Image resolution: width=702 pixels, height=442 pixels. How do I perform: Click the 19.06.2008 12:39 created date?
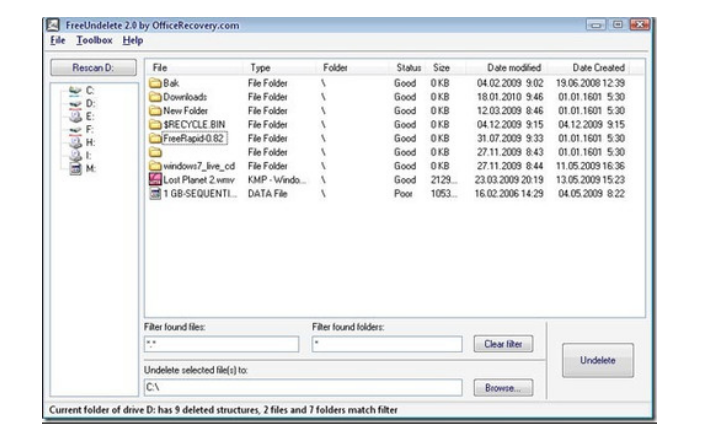click(590, 83)
